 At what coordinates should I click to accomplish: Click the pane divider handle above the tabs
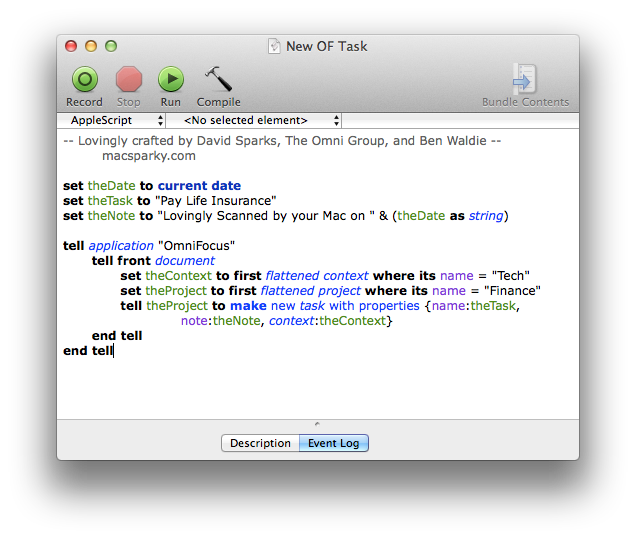click(317, 424)
